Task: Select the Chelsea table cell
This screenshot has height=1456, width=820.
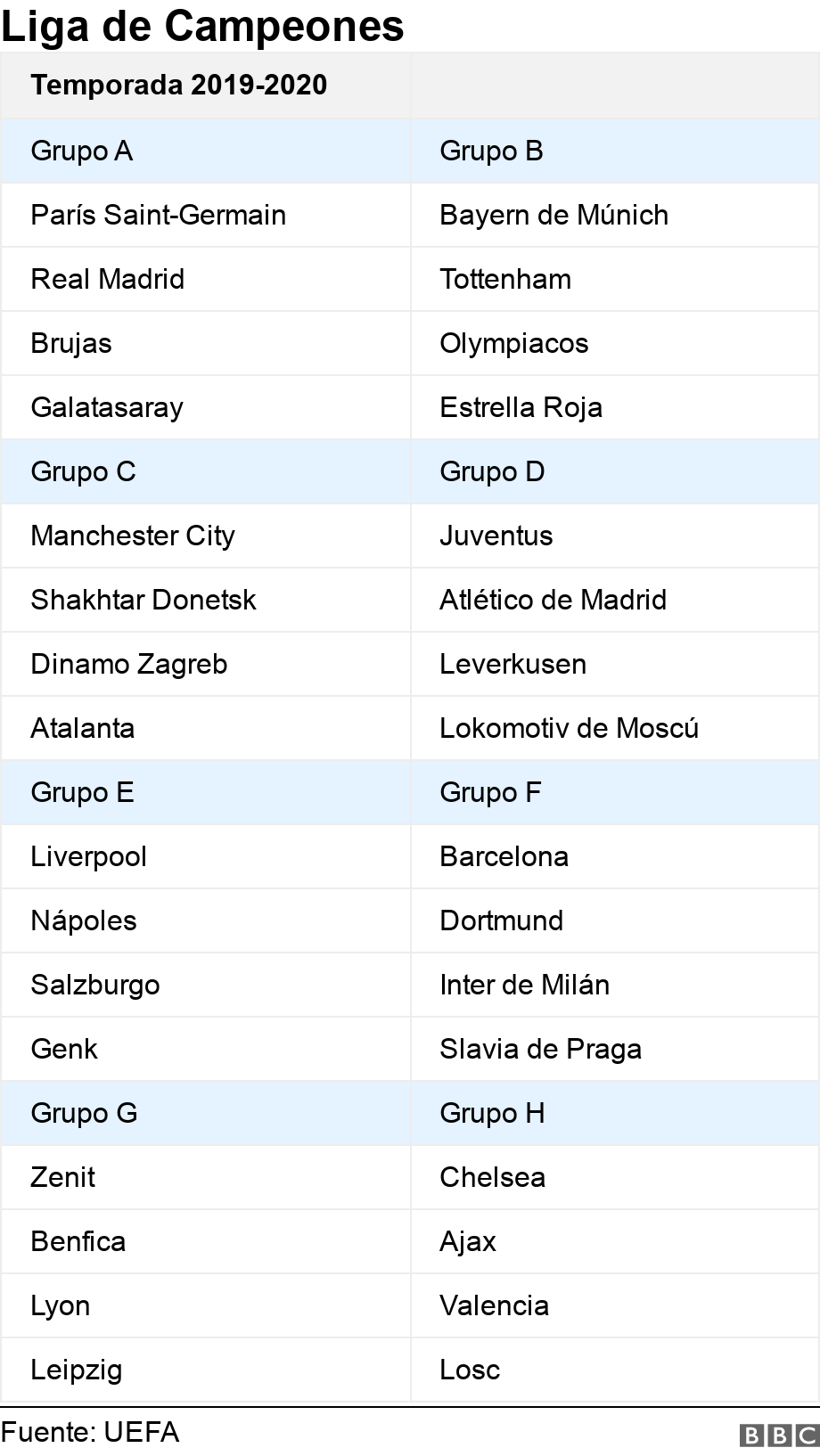Action: click(x=492, y=1177)
